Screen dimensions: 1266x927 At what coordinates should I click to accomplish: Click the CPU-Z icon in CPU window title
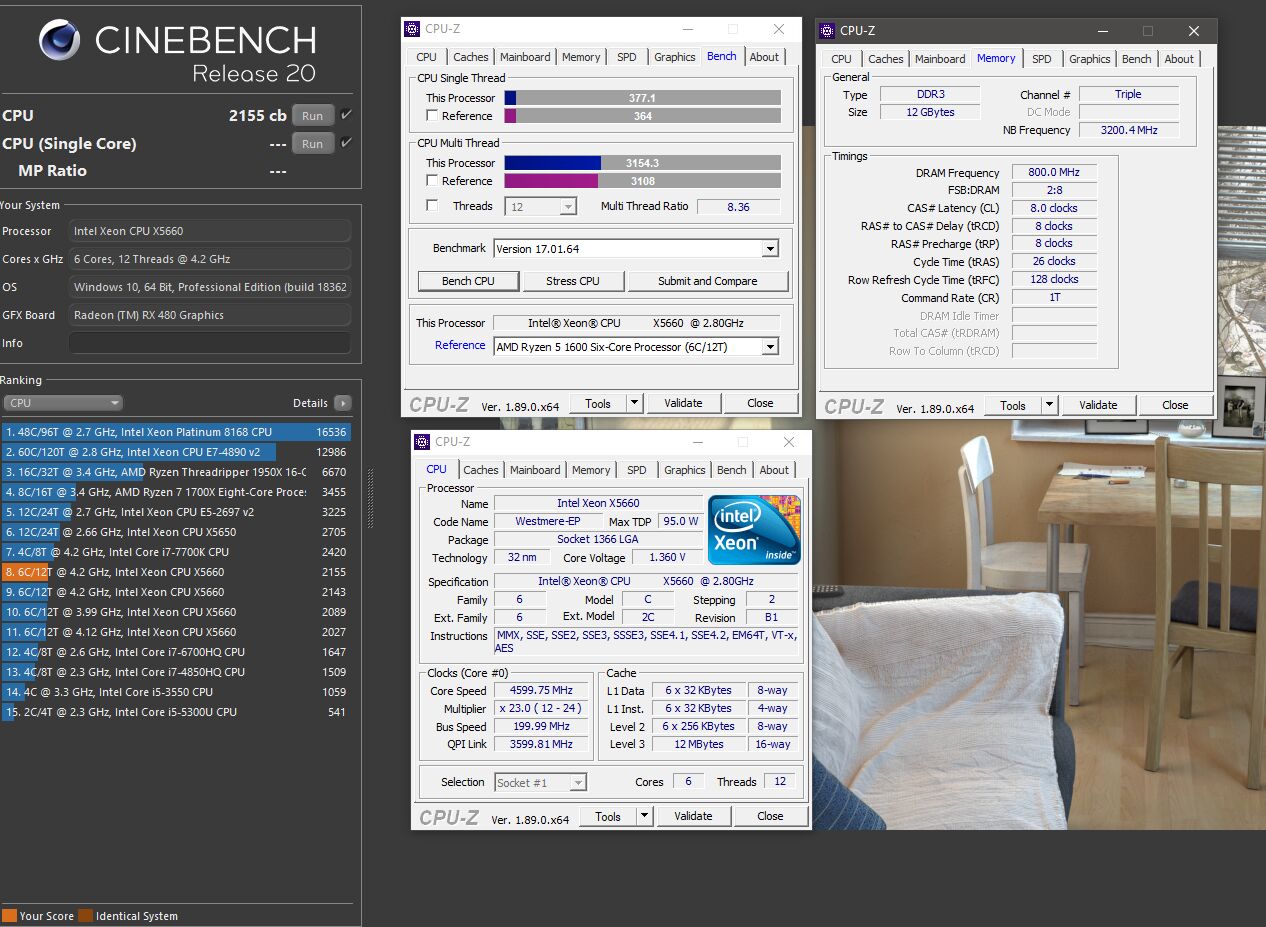[423, 442]
